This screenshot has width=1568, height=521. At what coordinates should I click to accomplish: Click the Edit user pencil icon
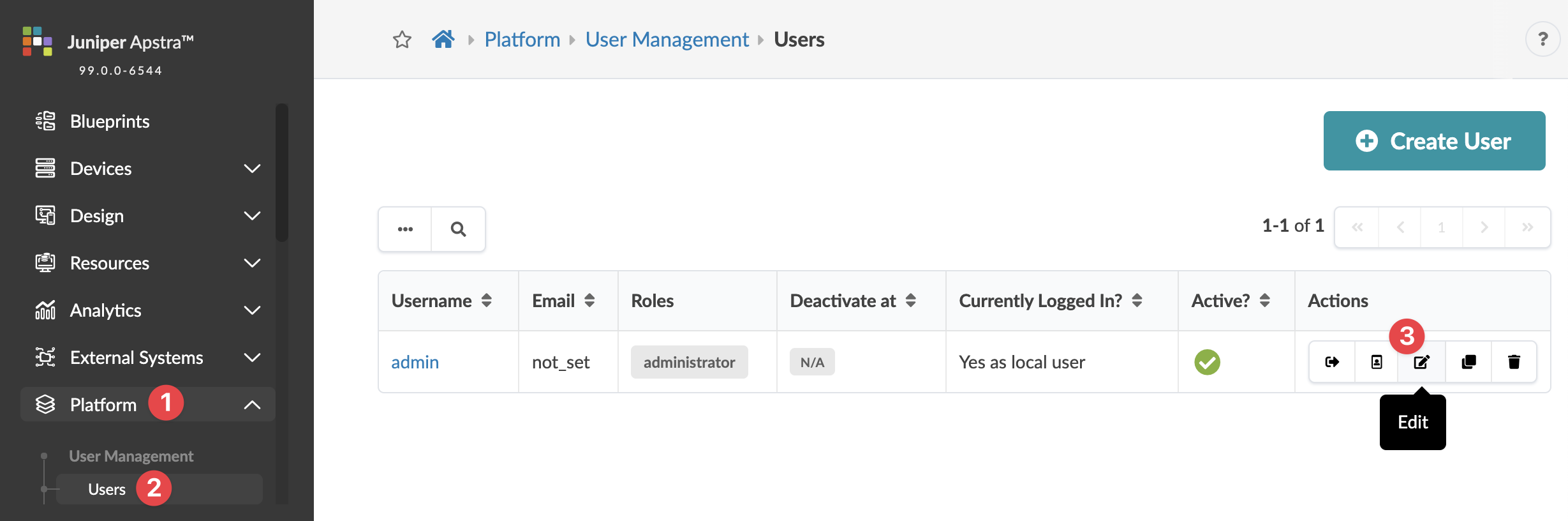coord(1421,363)
